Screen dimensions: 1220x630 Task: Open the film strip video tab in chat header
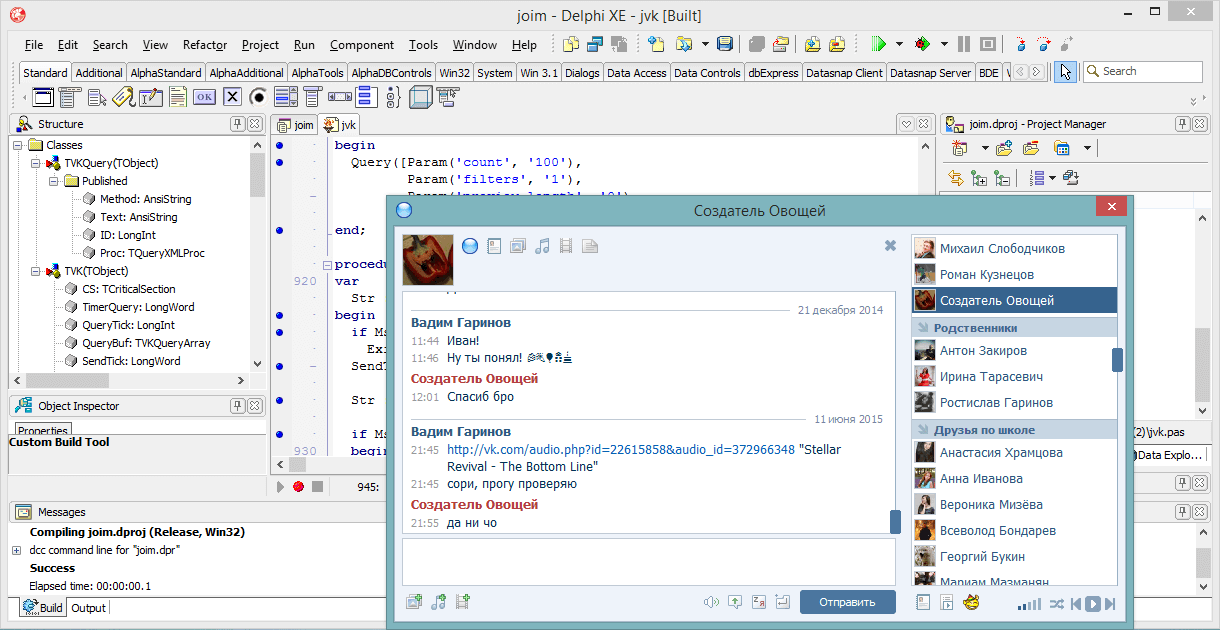pyautogui.click(x=566, y=246)
